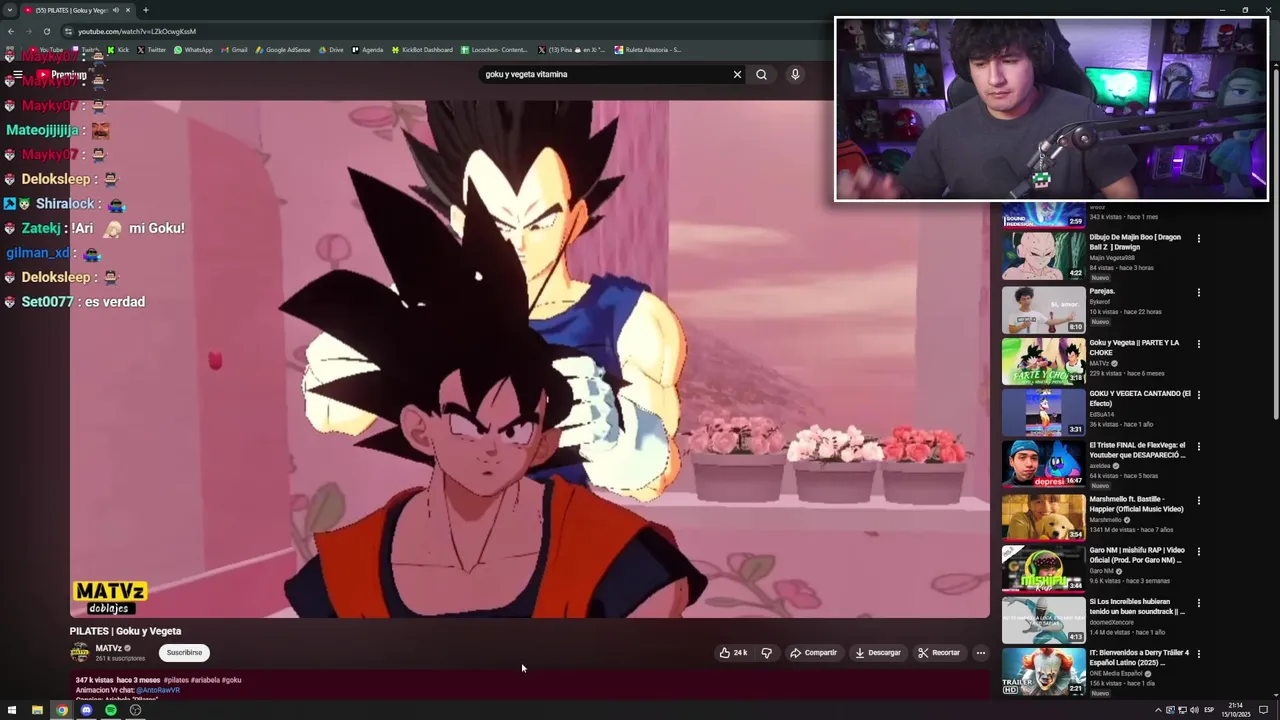The width and height of the screenshot is (1280, 720).
Task: Open the Ruleta Aleatoria bookmark
Action: tap(647, 50)
